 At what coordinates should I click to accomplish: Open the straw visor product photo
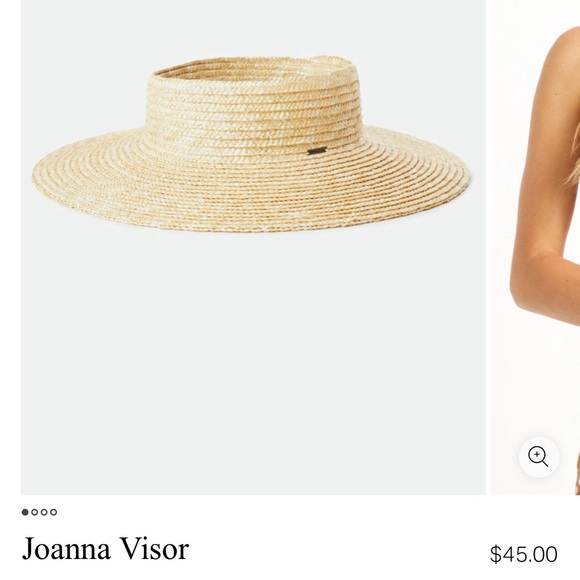253,247
